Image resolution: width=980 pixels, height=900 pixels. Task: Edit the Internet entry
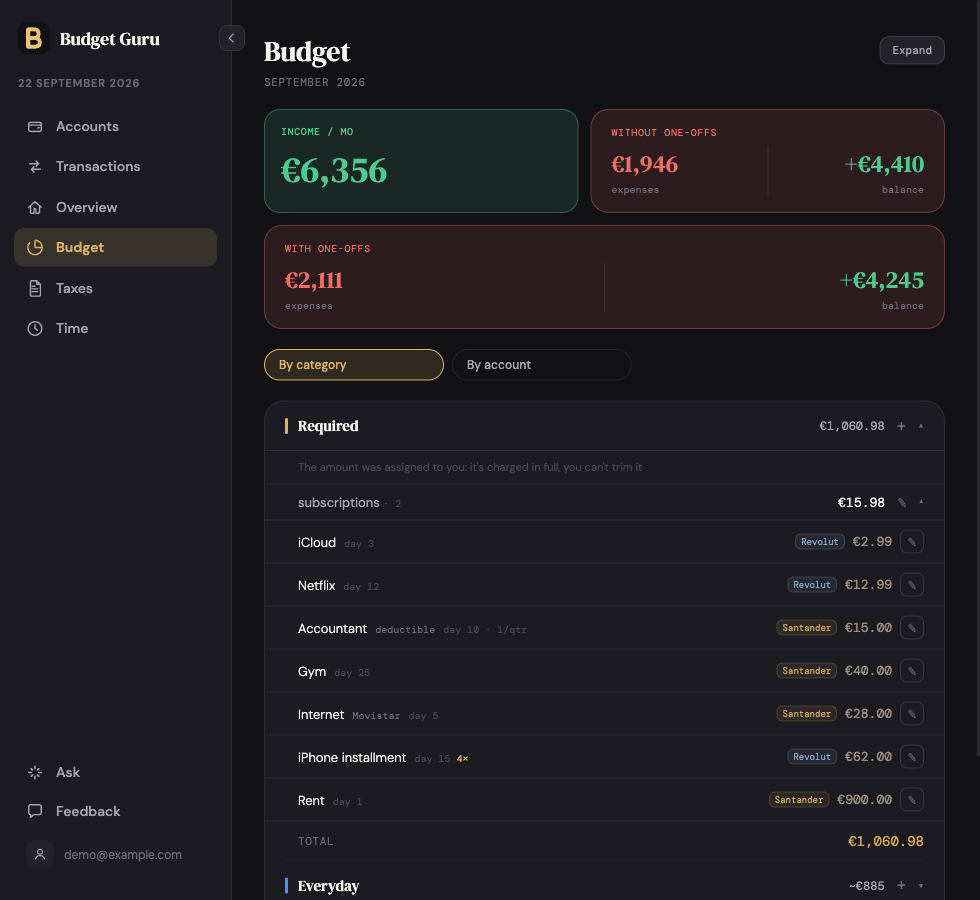click(912, 714)
